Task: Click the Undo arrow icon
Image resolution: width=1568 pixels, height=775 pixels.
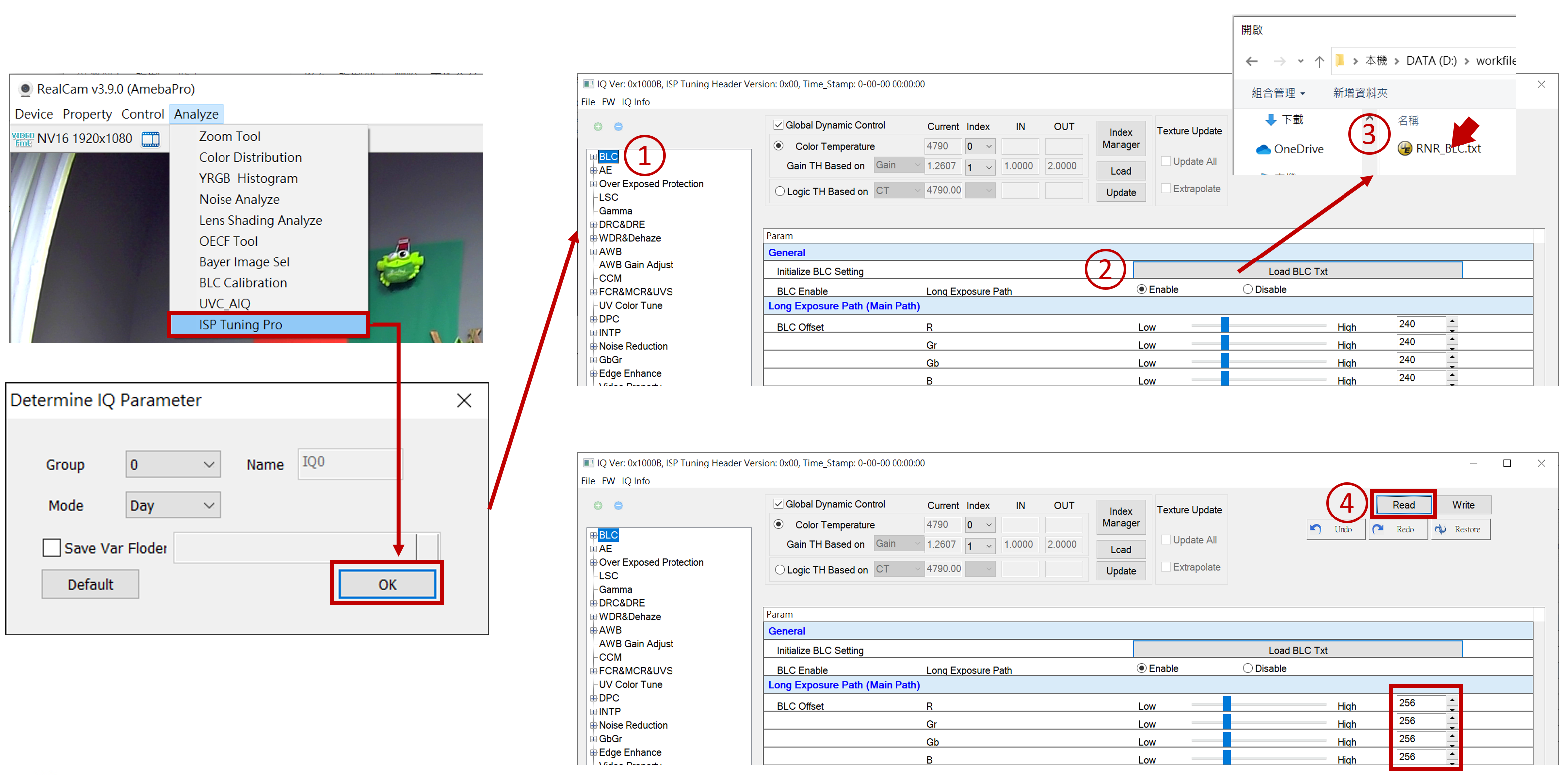Action: (x=1316, y=529)
